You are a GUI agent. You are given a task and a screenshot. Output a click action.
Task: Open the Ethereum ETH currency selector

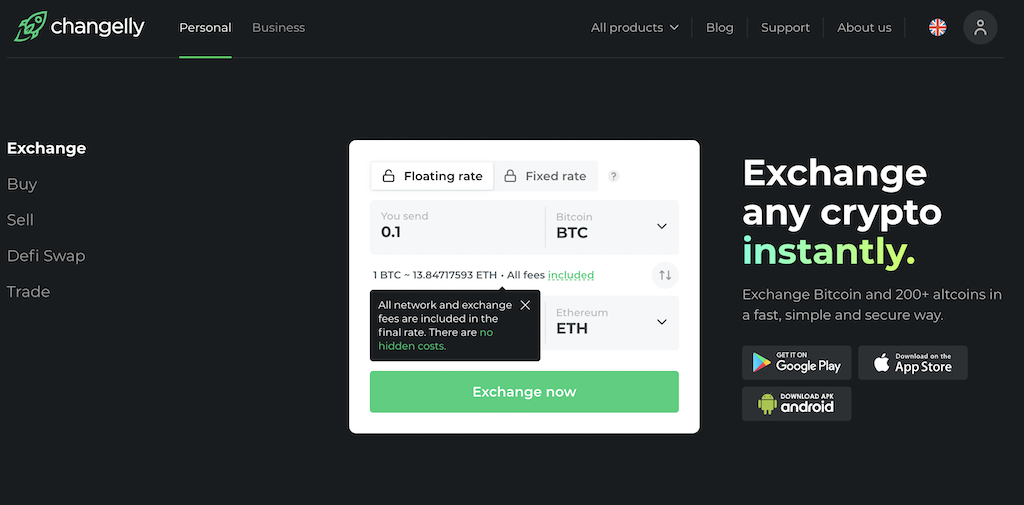click(612, 323)
